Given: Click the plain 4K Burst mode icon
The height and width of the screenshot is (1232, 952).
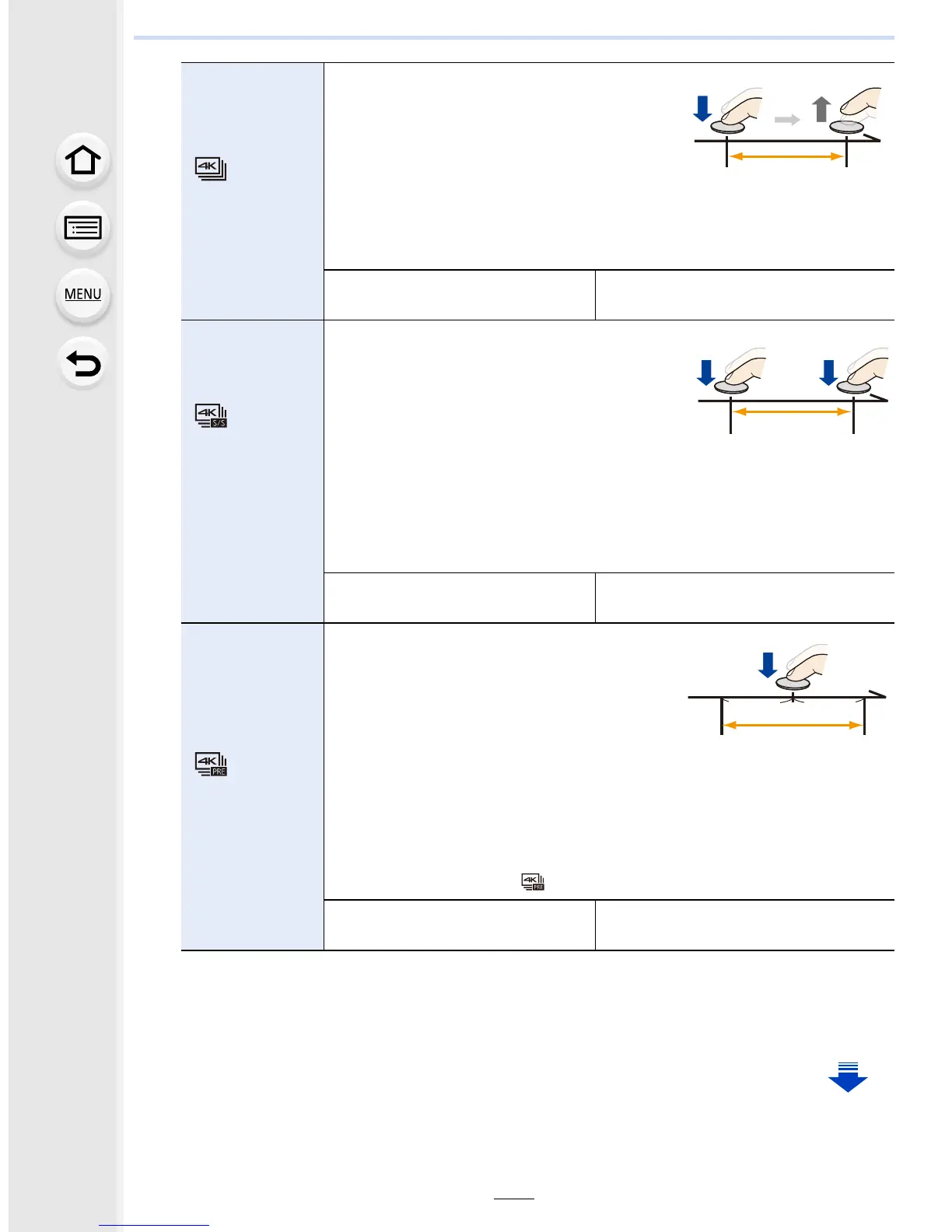Looking at the screenshot, I should coord(210,169).
